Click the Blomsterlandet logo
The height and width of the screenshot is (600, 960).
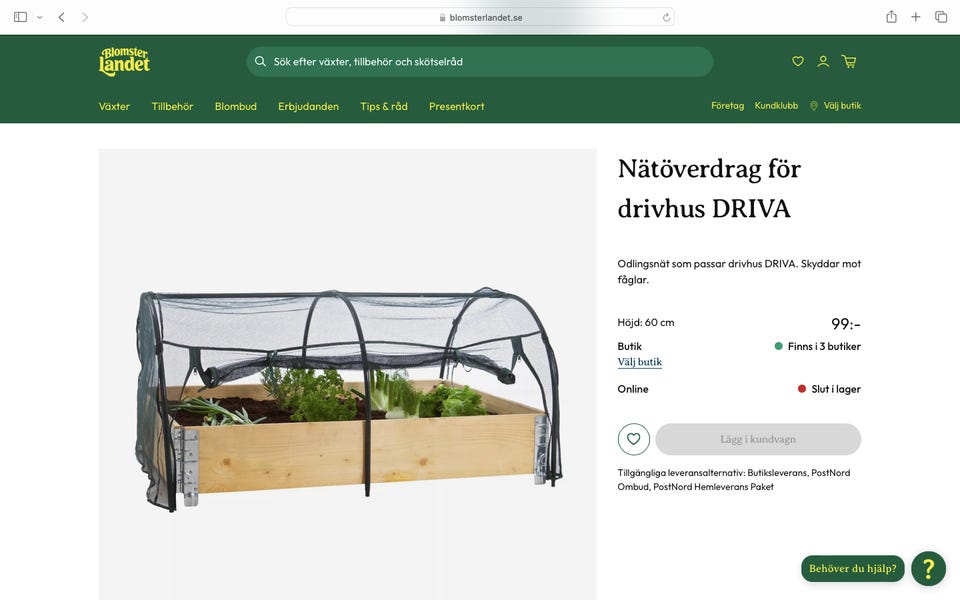[124, 61]
